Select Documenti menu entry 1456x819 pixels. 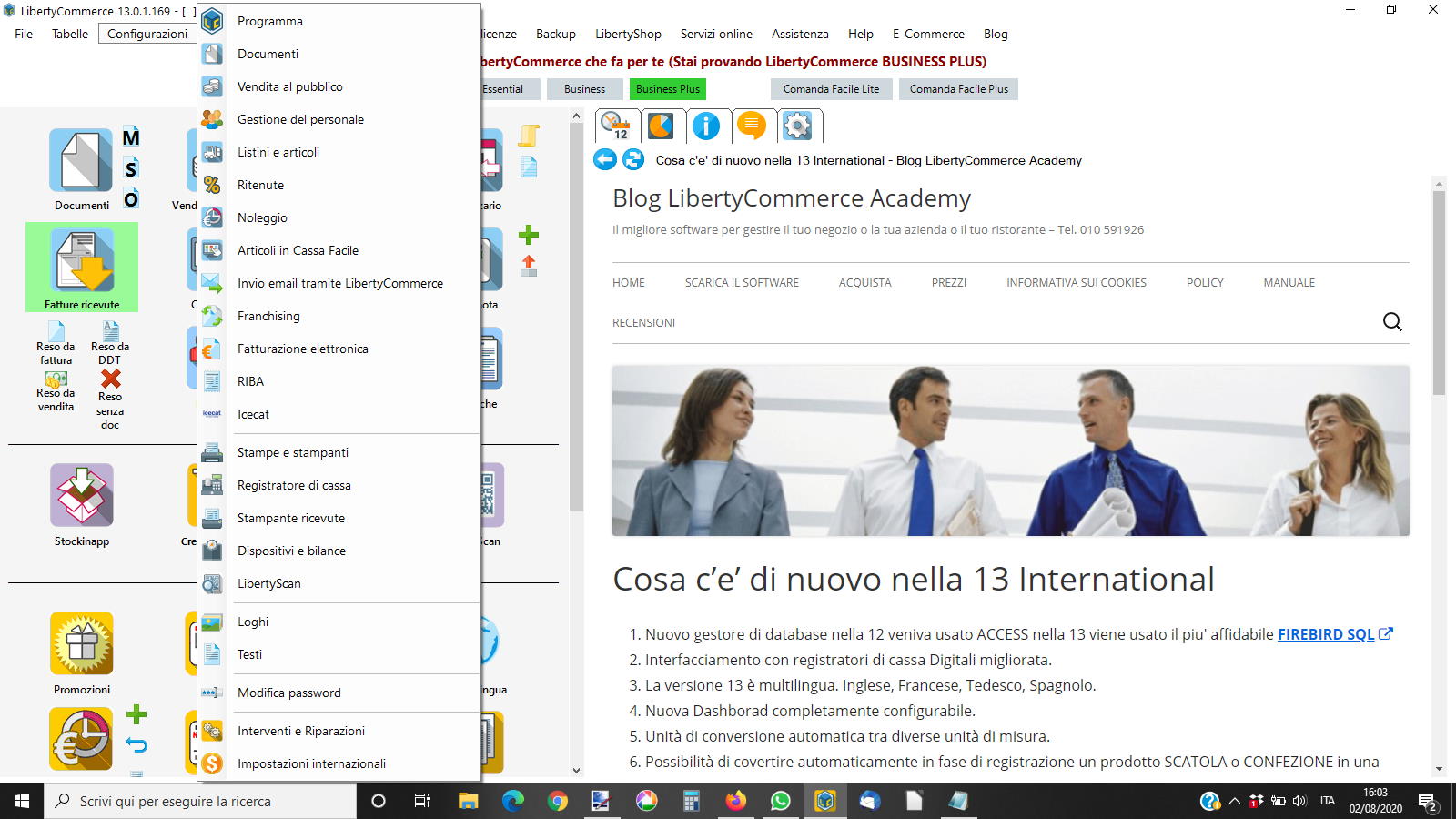tap(339, 54)
